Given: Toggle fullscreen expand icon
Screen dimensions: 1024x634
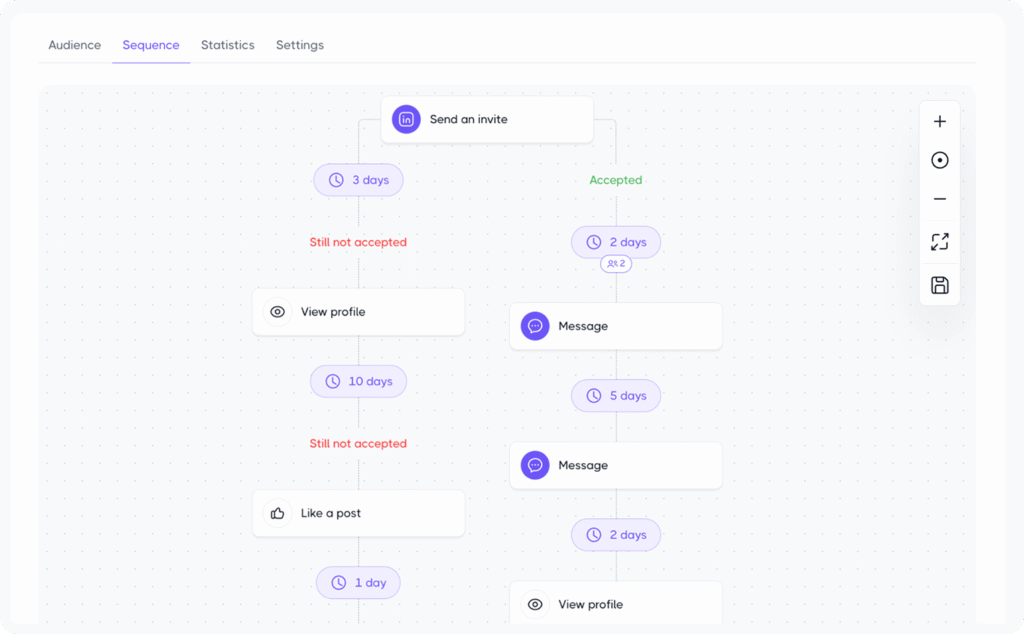Looking at the screenshot, I should click(939, 242).
